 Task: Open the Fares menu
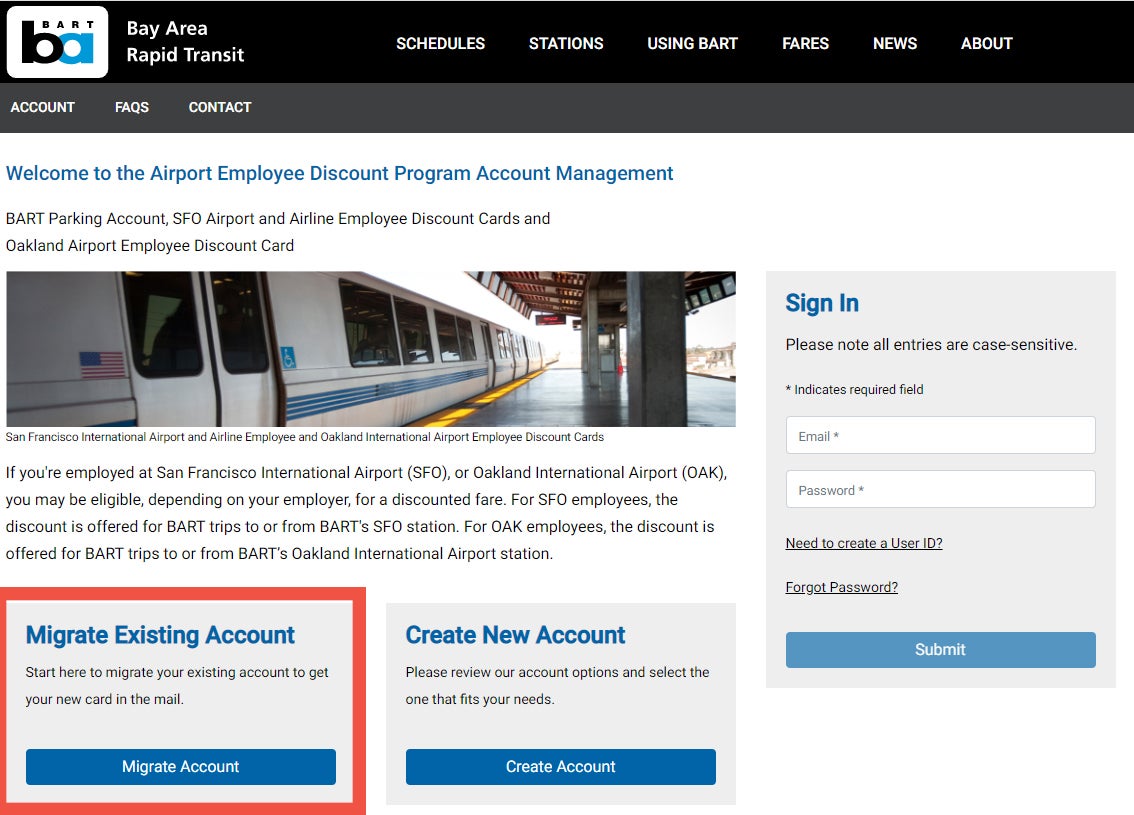tap(805, 43)
